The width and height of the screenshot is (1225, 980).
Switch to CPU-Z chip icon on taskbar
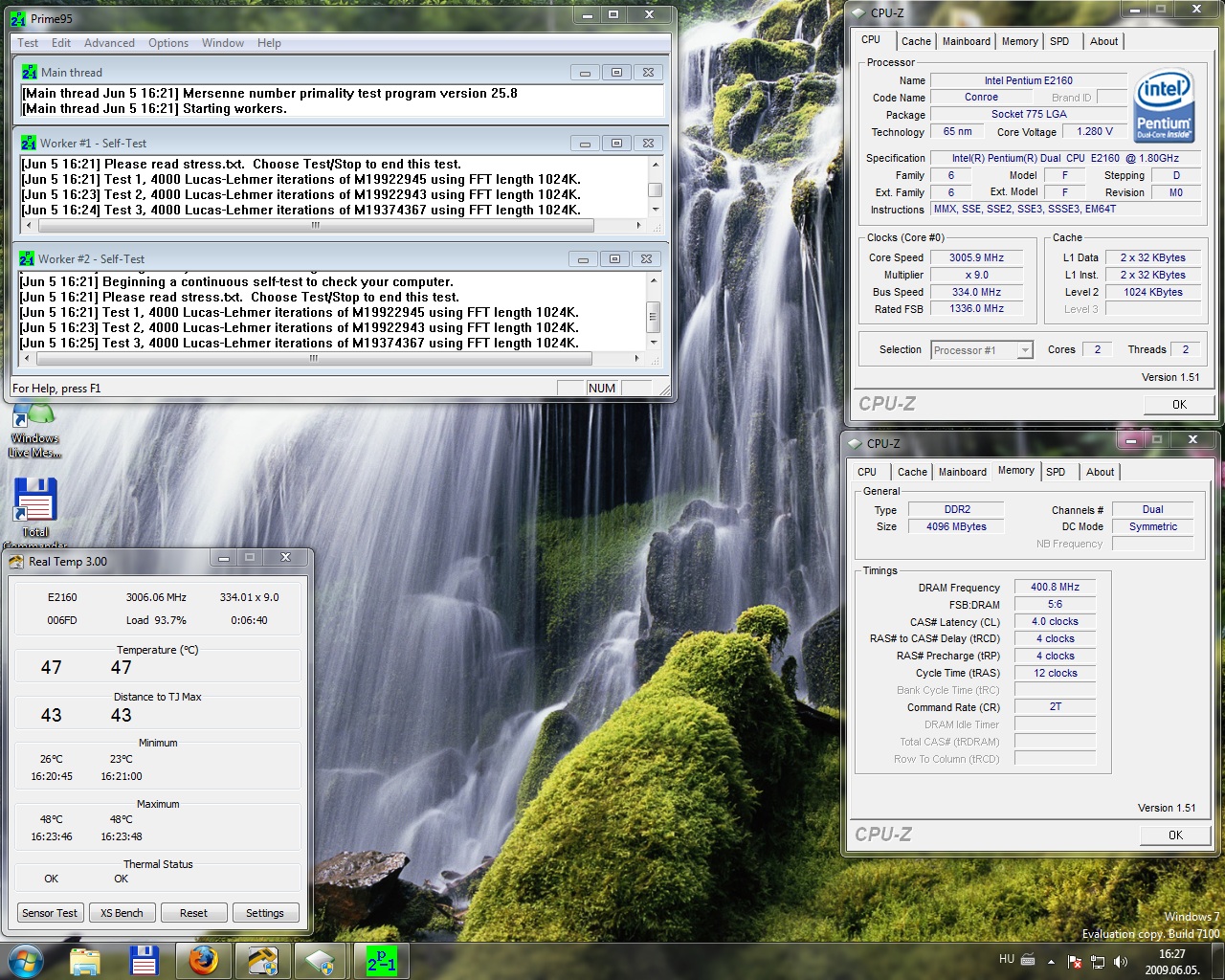pyautogui.click(x=322, y=961)
